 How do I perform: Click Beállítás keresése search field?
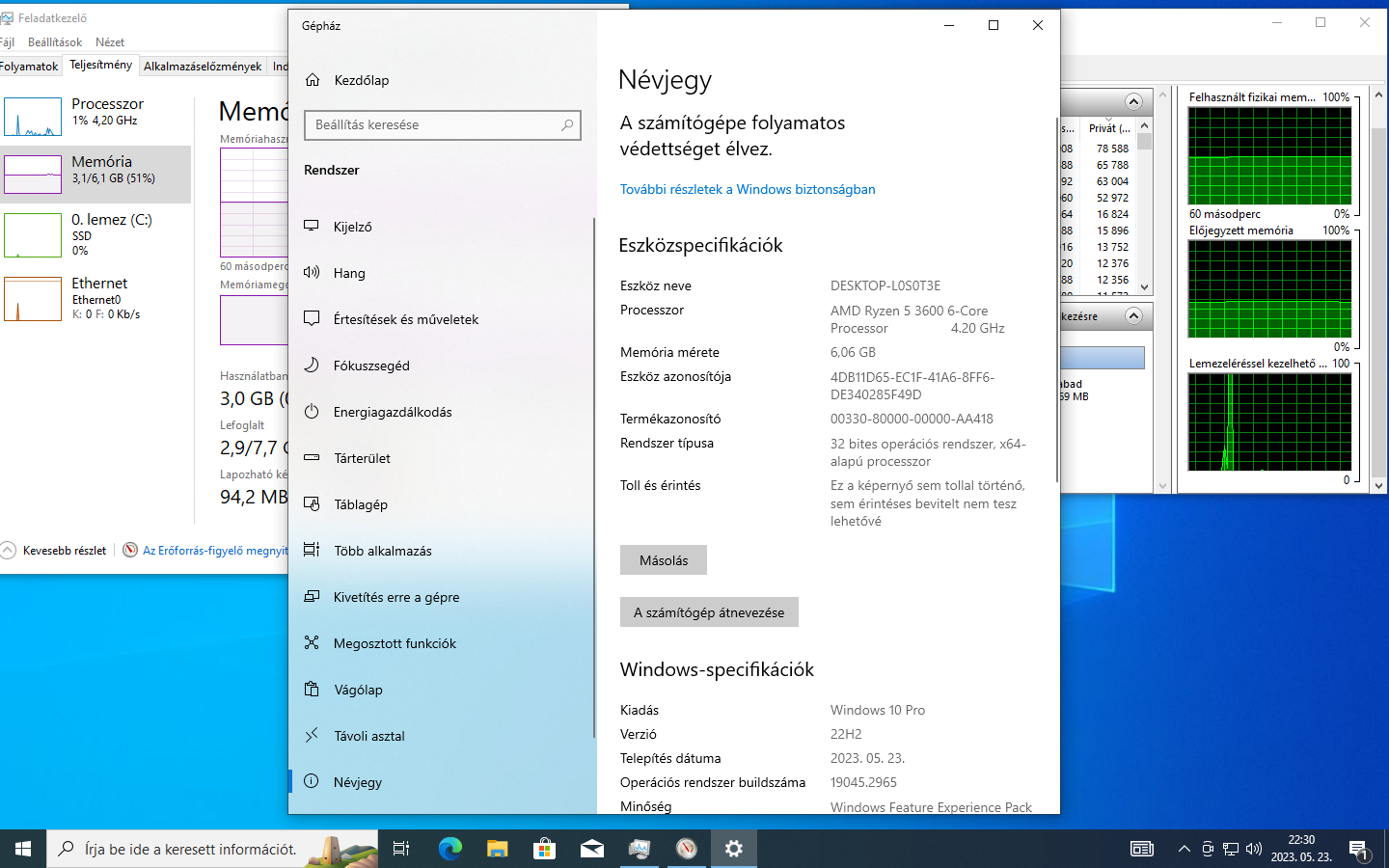(443, 124)
